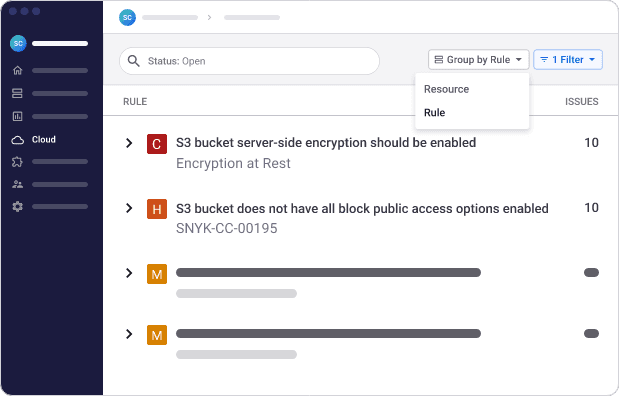This screenshot has height=396, width=619.
Task: Open the Group by Rule dropdown
Action: tap(478, 60)
